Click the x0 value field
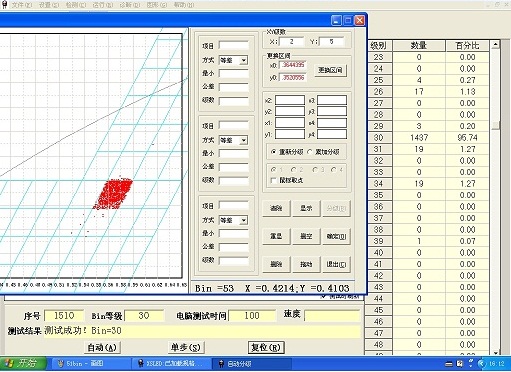Image resolution: width=511 pixels, height=372 pixels. 293,65
